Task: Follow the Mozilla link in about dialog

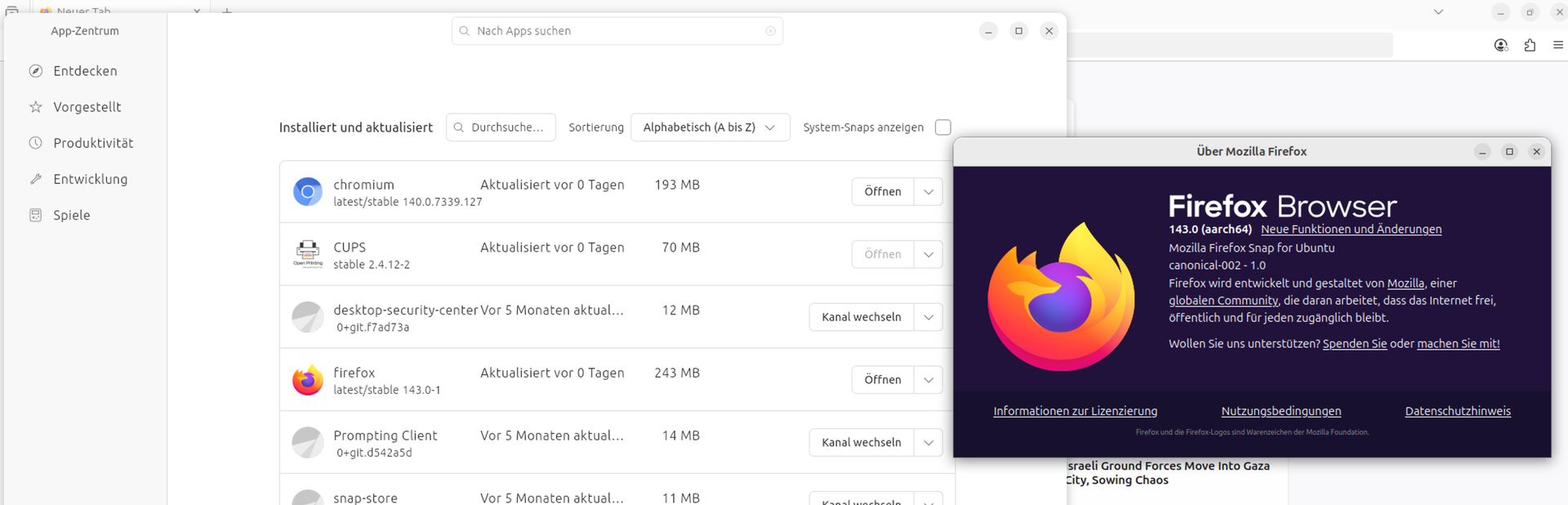Action: [x=1405, y=284]
